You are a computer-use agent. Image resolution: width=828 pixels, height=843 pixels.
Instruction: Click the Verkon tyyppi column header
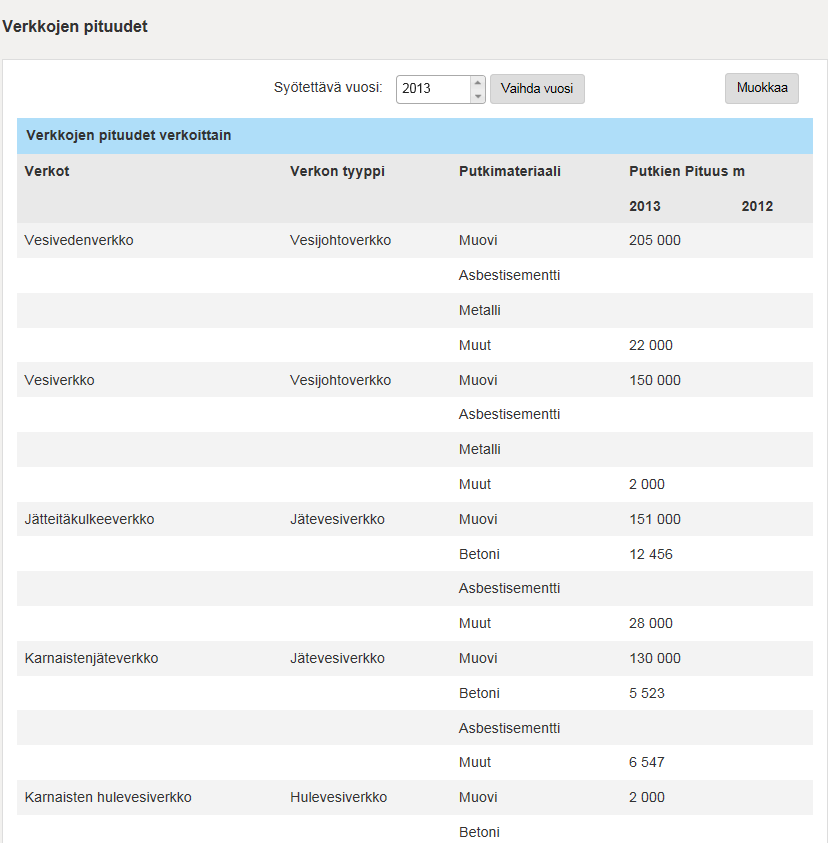coord(338,172)
